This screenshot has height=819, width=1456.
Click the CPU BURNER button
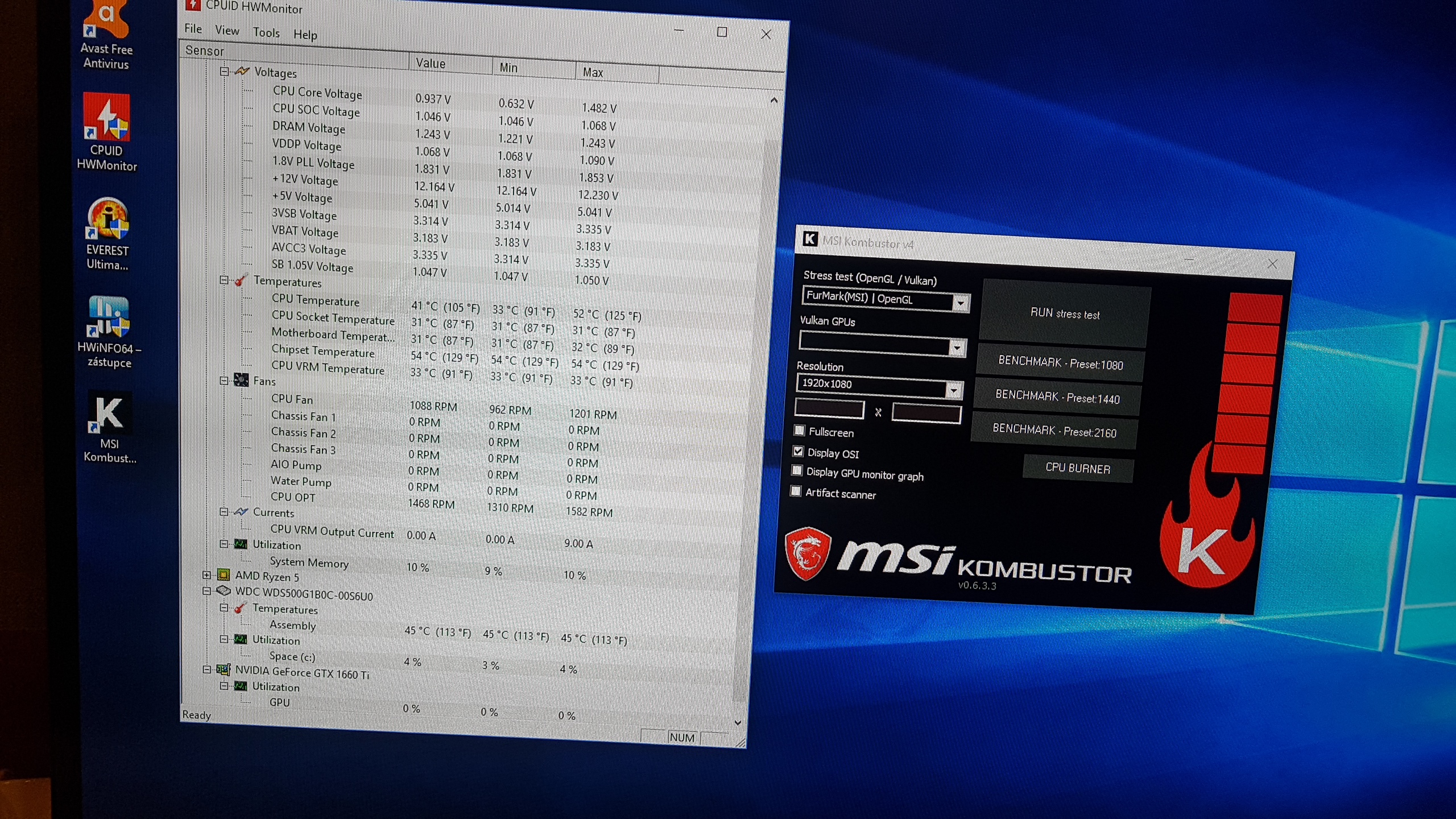click(x=1078, y=468)
